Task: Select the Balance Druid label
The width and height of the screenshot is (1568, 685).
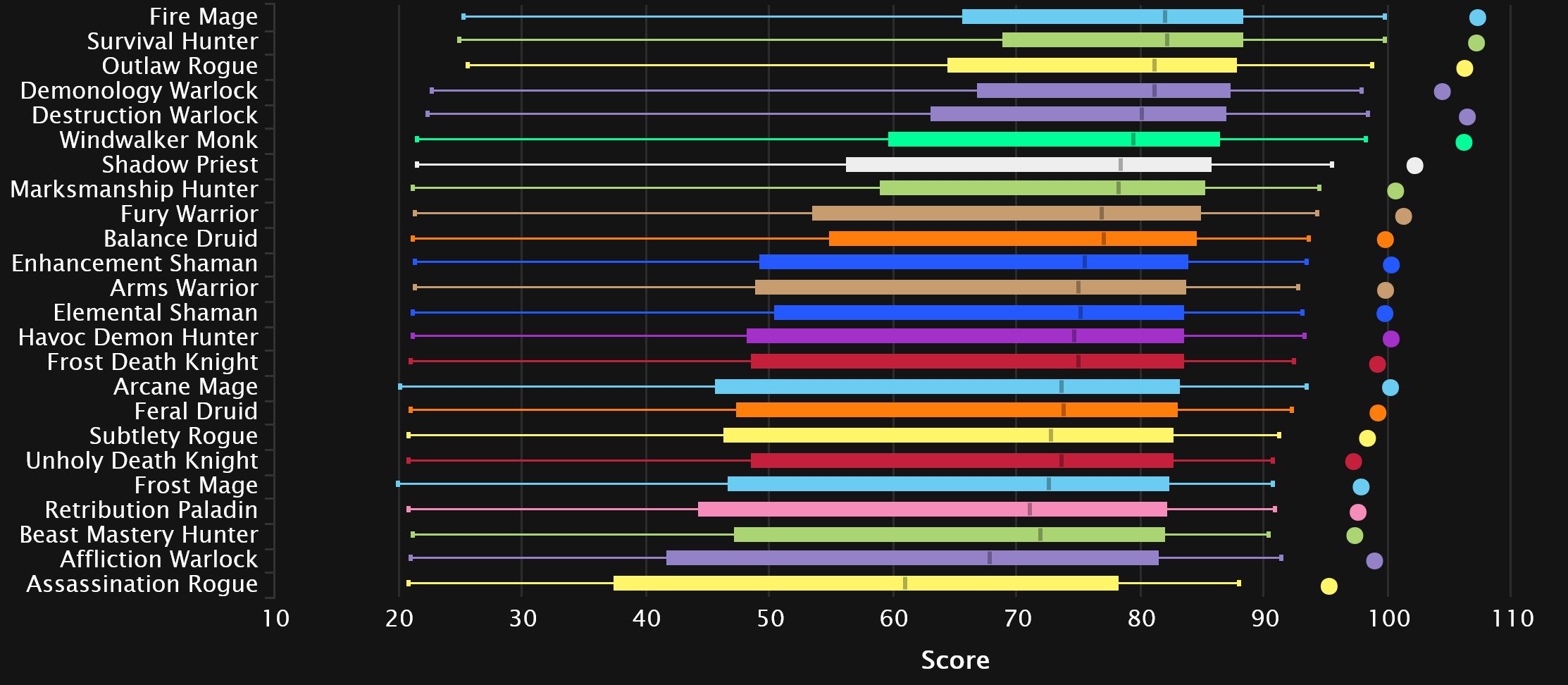Action: 180,239
